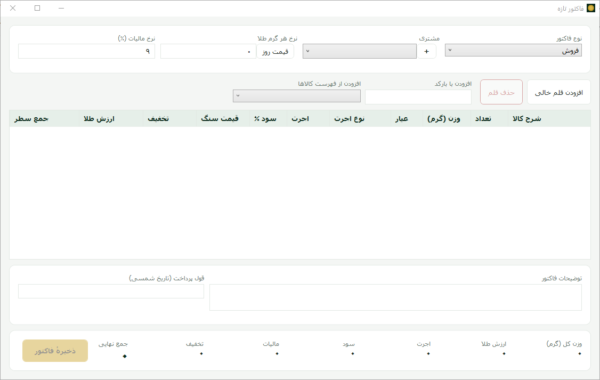Open the customer (مشتری) combo box

pos(359,51)
